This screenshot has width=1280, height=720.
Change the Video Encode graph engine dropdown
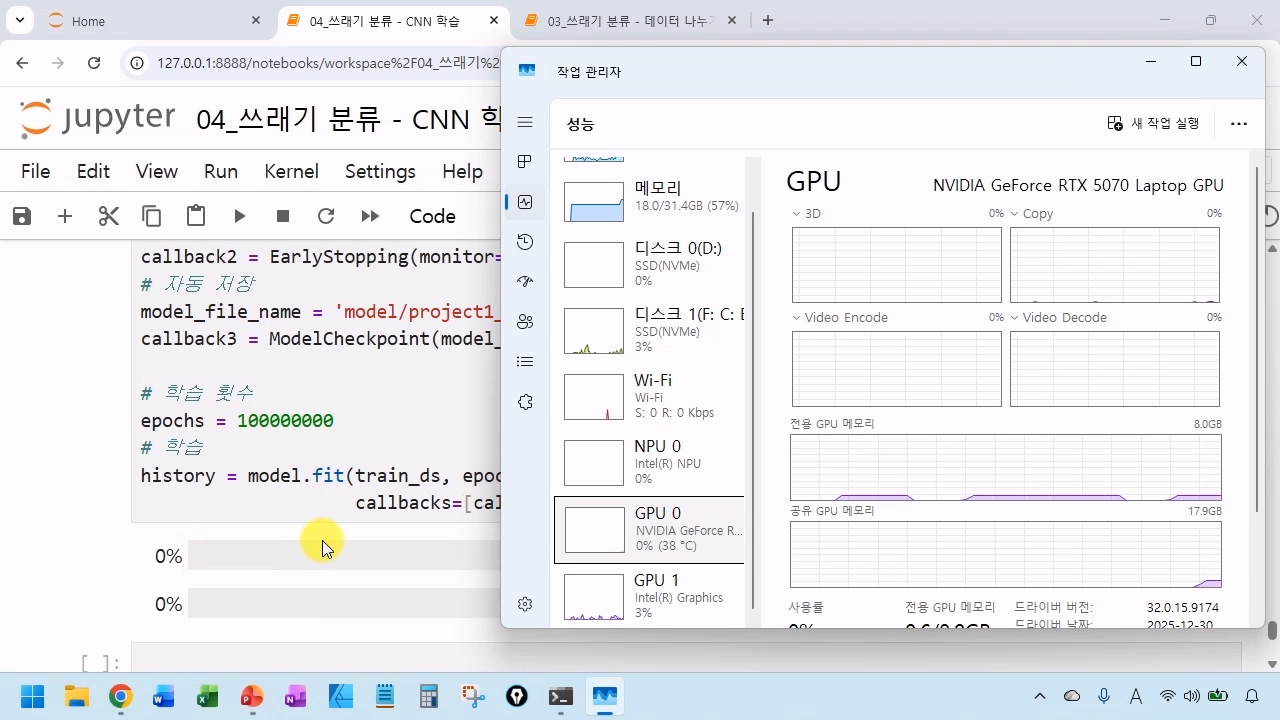click(x=798, y=318)
